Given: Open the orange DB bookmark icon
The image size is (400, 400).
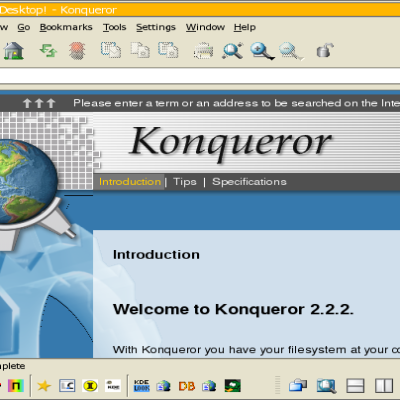Looking at the screenshot, I should pyautogui.click(x=187, y=386).
